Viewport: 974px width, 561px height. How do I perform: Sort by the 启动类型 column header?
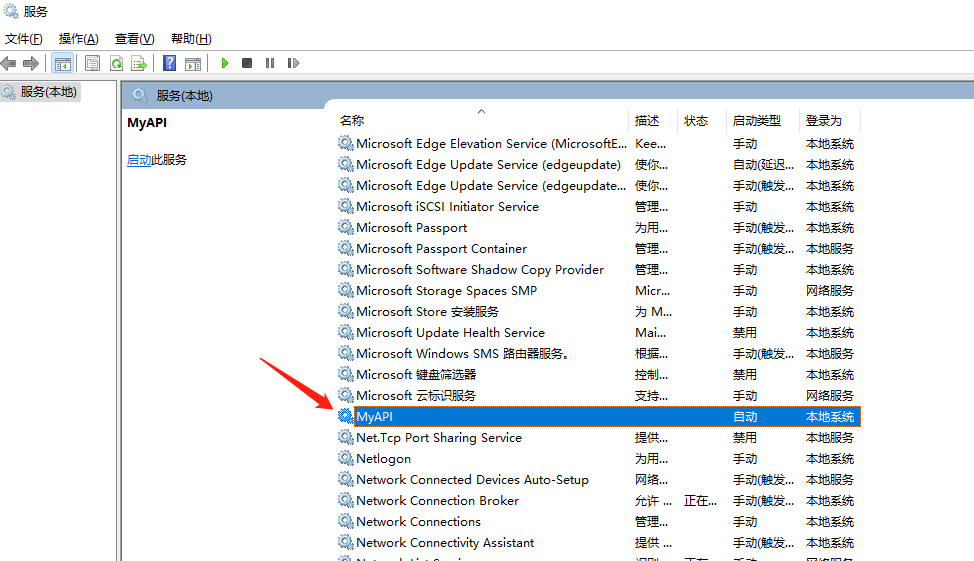coord(756,121)
